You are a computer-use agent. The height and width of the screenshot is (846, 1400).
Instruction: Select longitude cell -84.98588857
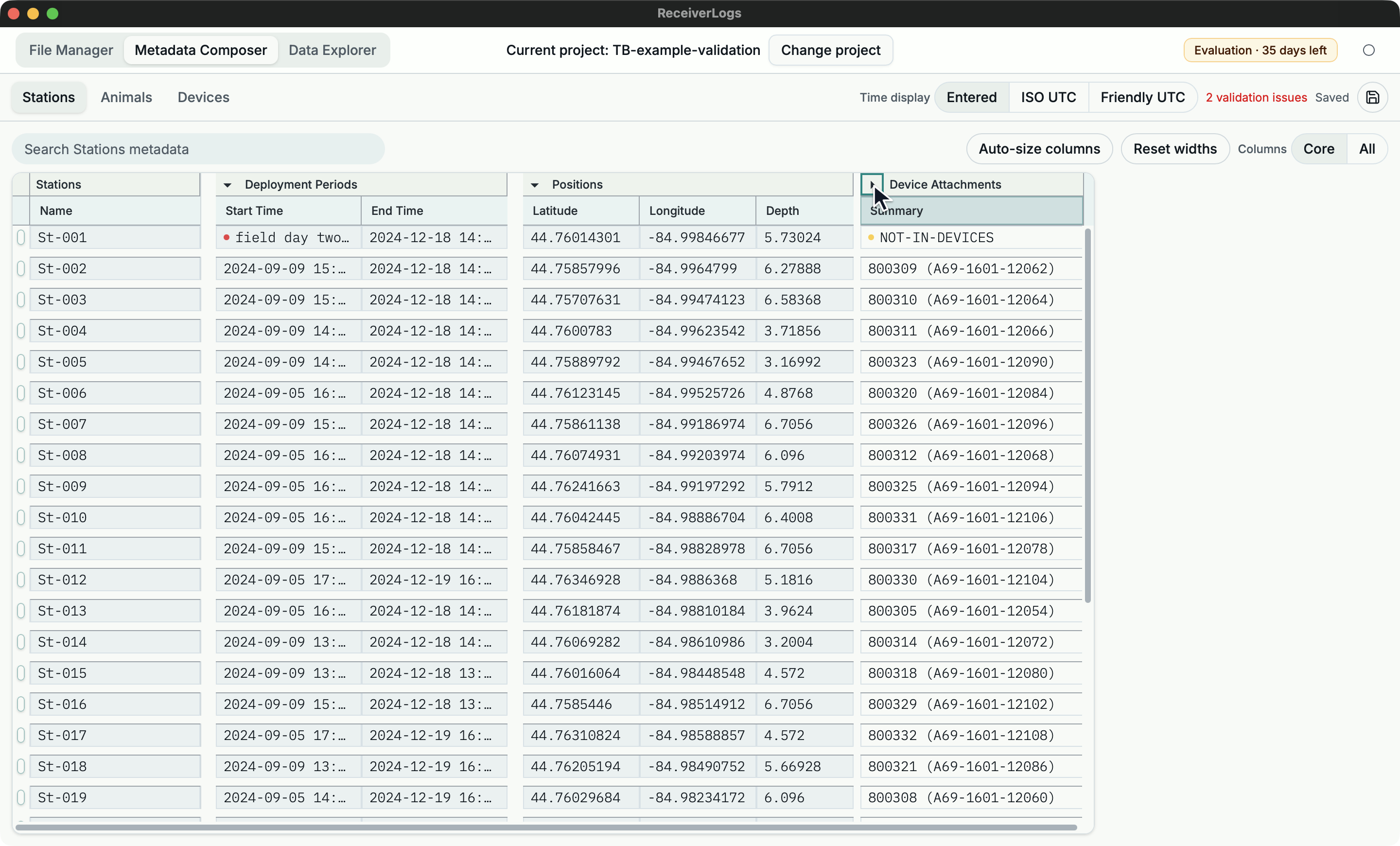(x=698, y=735)
